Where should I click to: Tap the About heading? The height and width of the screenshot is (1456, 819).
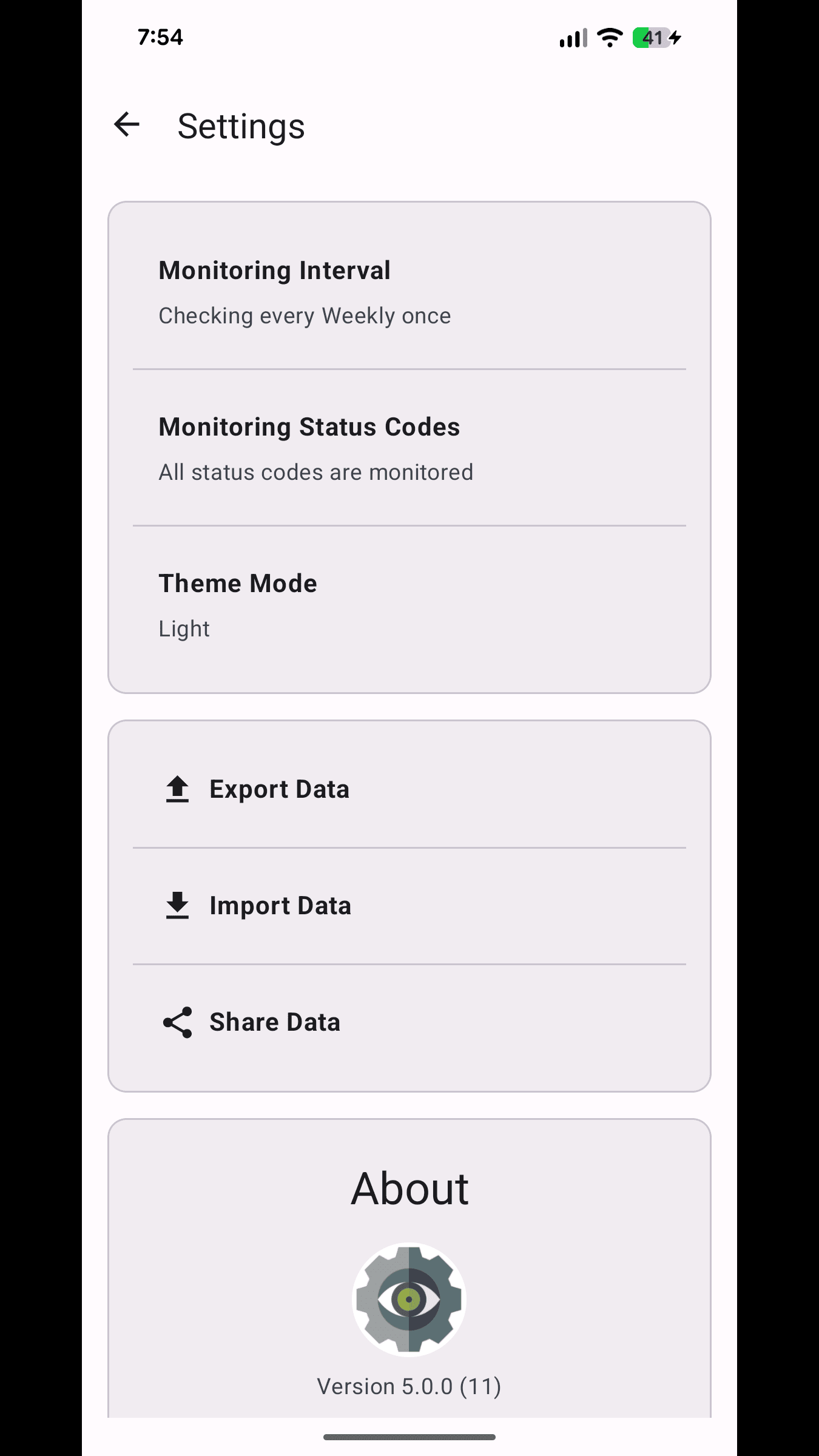409,1188
